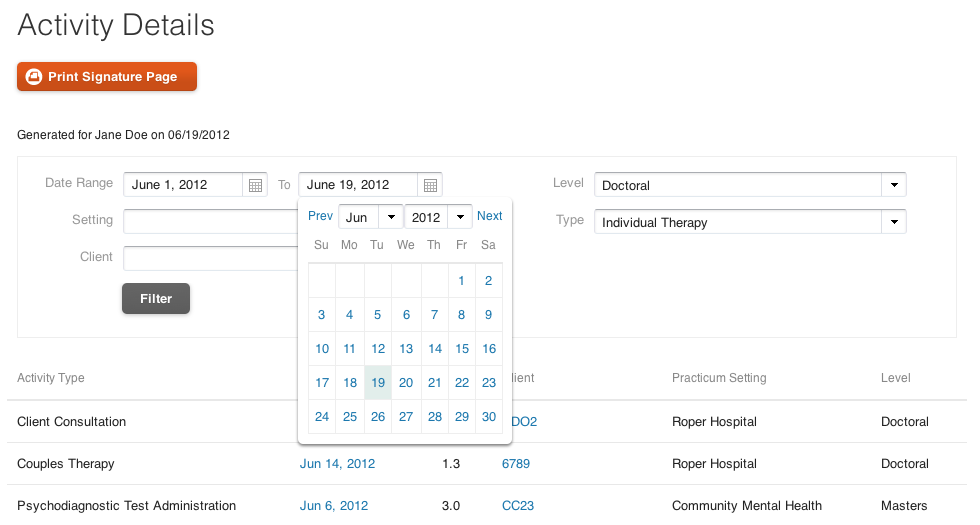Viewport: 980px width, 525px height.
Task: Open the year dropdown showing 2012
Action: click(438, 217)
